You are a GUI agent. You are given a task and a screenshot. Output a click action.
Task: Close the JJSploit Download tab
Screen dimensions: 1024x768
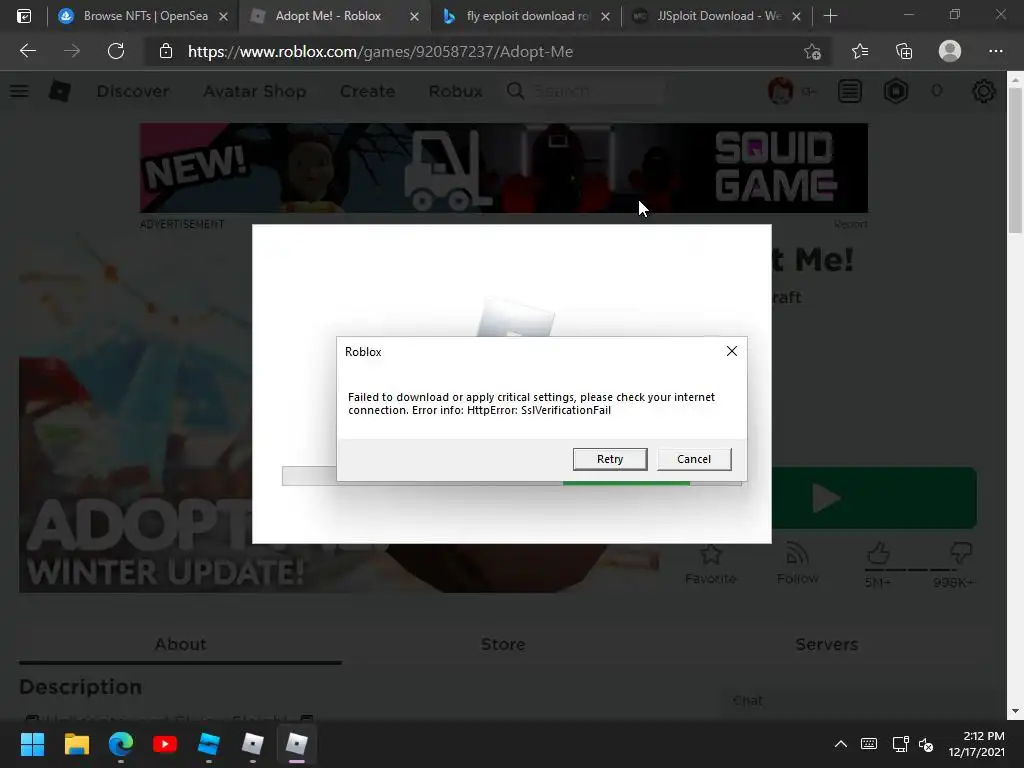click(796, 16)
